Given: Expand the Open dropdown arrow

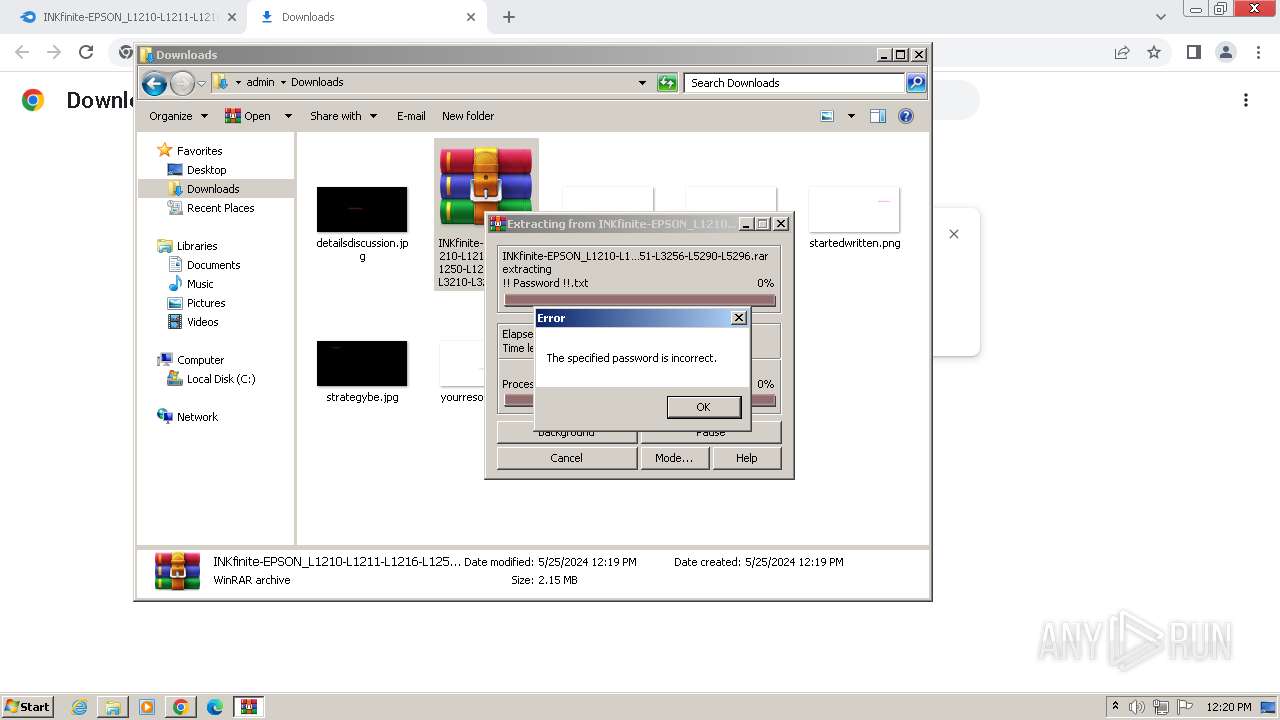Looking at the screenshot, I should (x=288, y=116).
